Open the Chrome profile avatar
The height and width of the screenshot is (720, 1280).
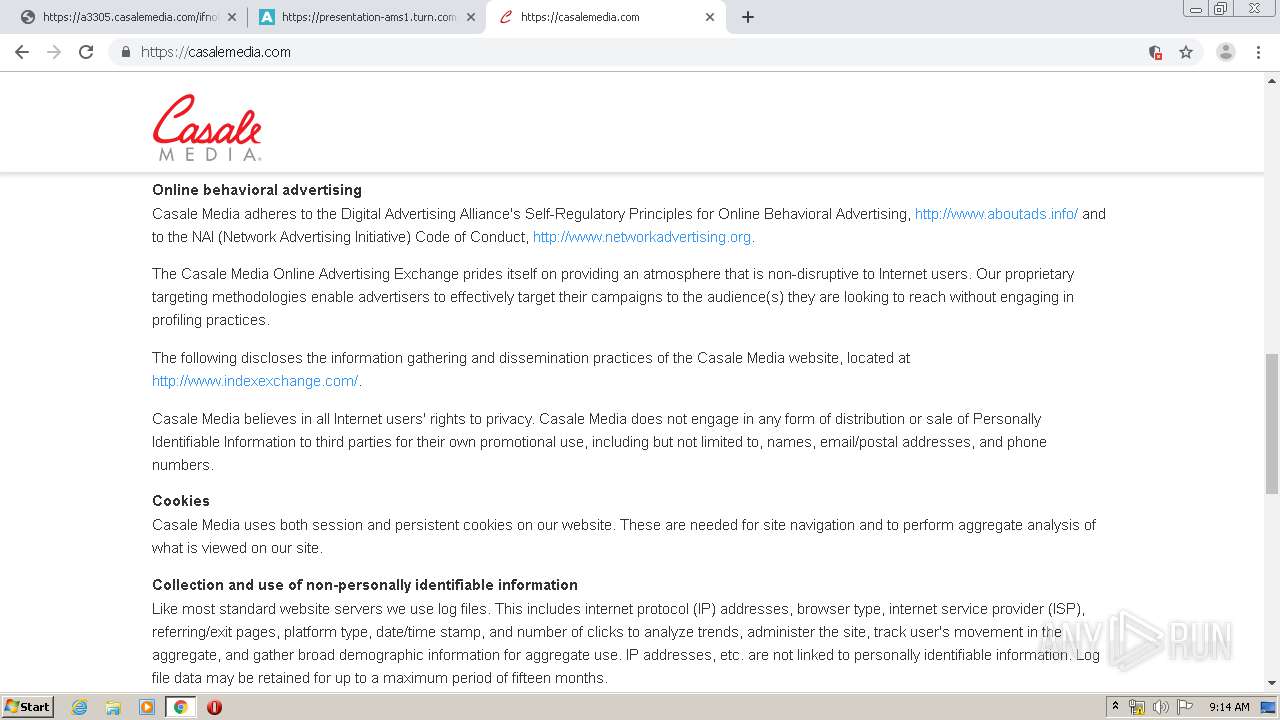coord(1226,52)
